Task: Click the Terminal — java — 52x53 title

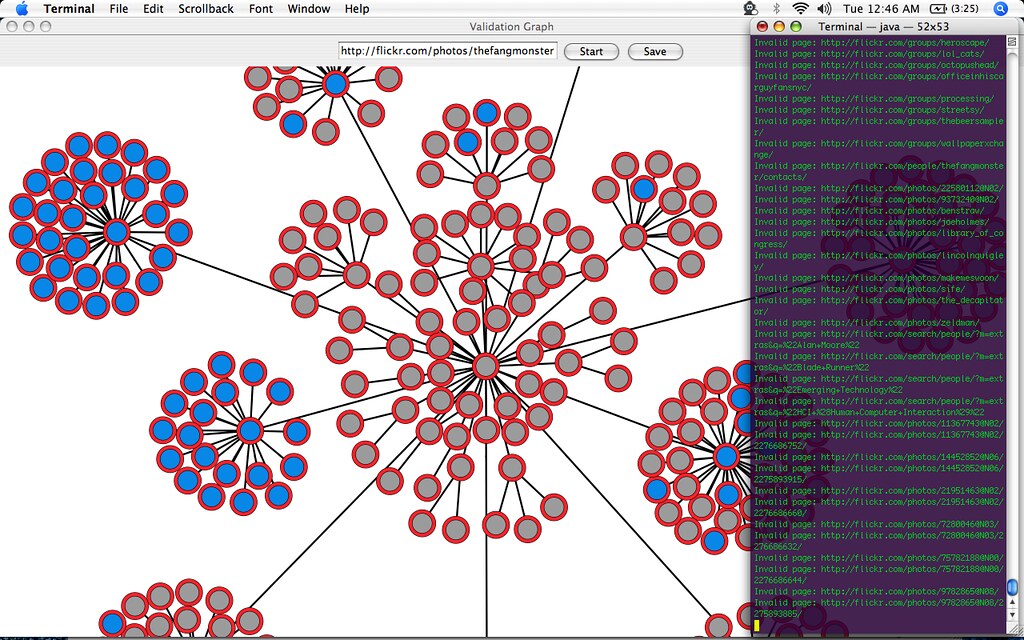Action: [x=884, y=26]
